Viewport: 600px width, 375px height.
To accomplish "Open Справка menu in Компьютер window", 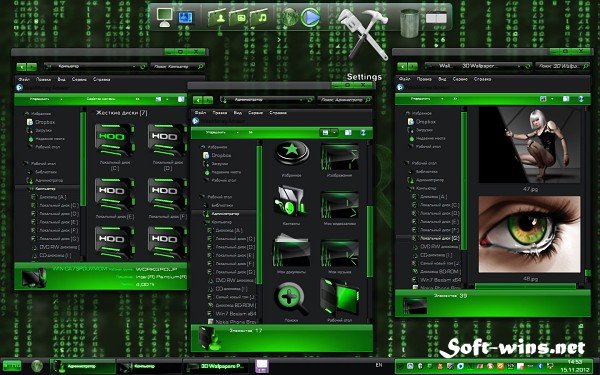I will [x=102, y=80].
